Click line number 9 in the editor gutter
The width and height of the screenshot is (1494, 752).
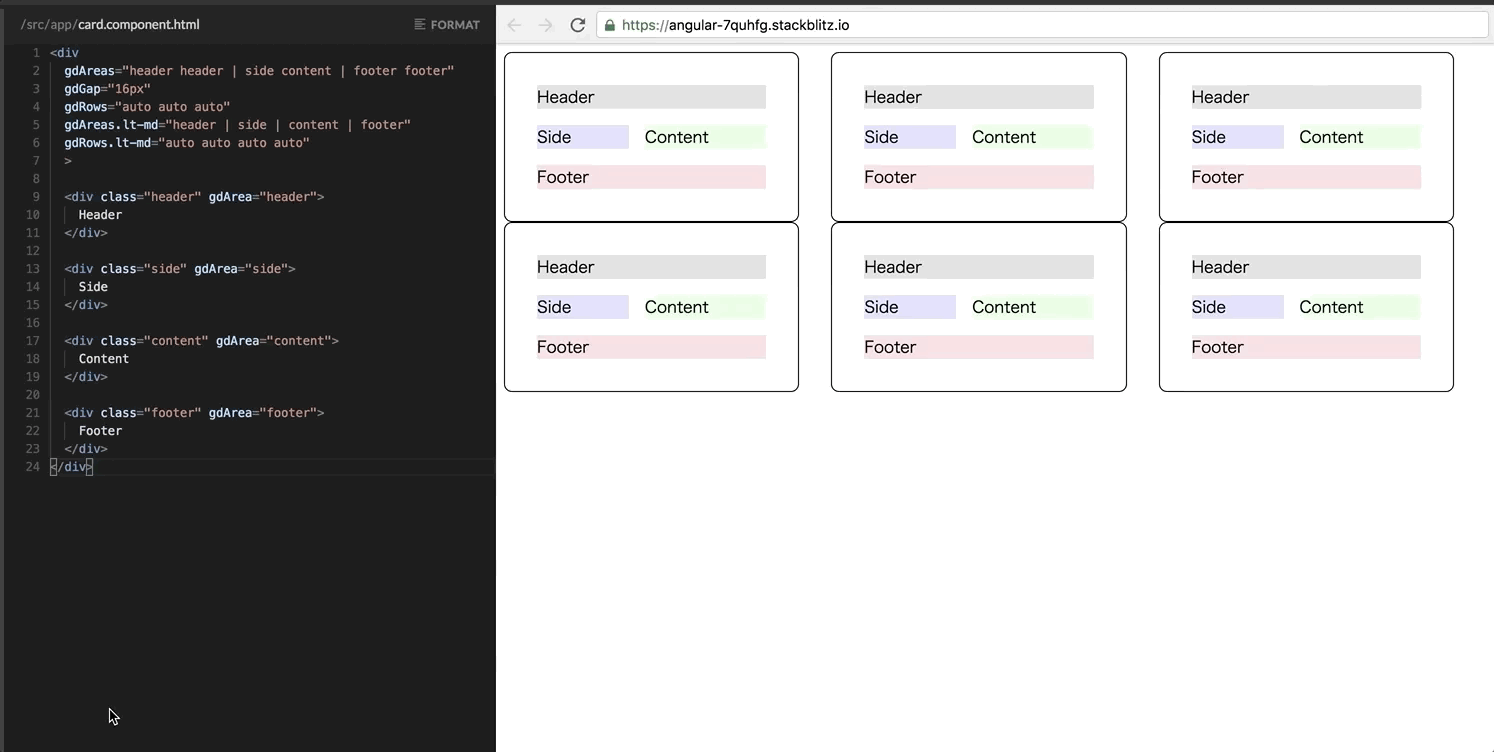(x=35, y=196)
